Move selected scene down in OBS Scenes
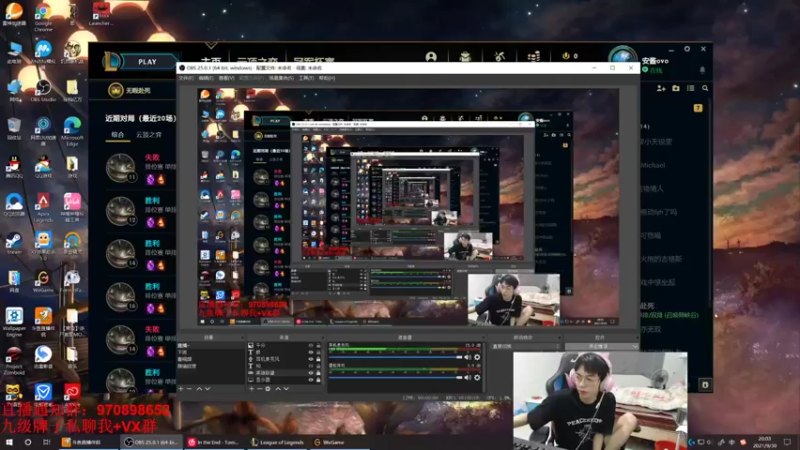The width and height of the screenshot is (800, 450). tap(207, 389)
